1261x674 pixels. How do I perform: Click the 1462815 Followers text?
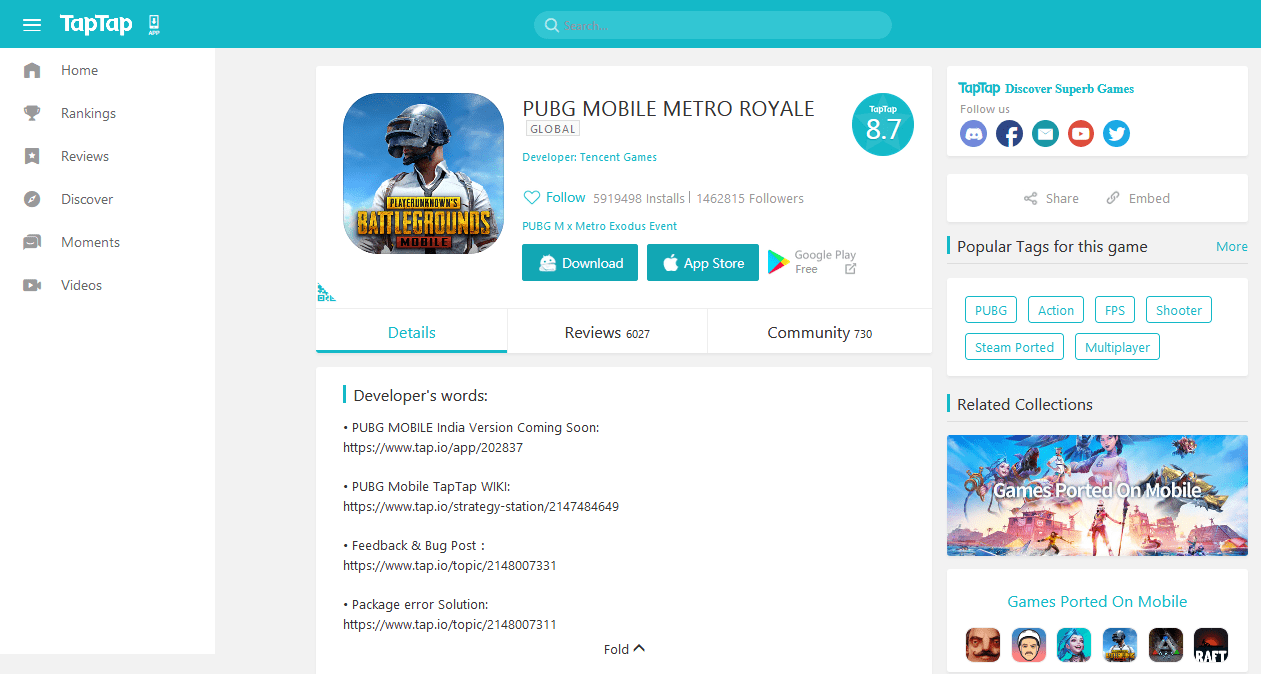click(x=750, y=199)
